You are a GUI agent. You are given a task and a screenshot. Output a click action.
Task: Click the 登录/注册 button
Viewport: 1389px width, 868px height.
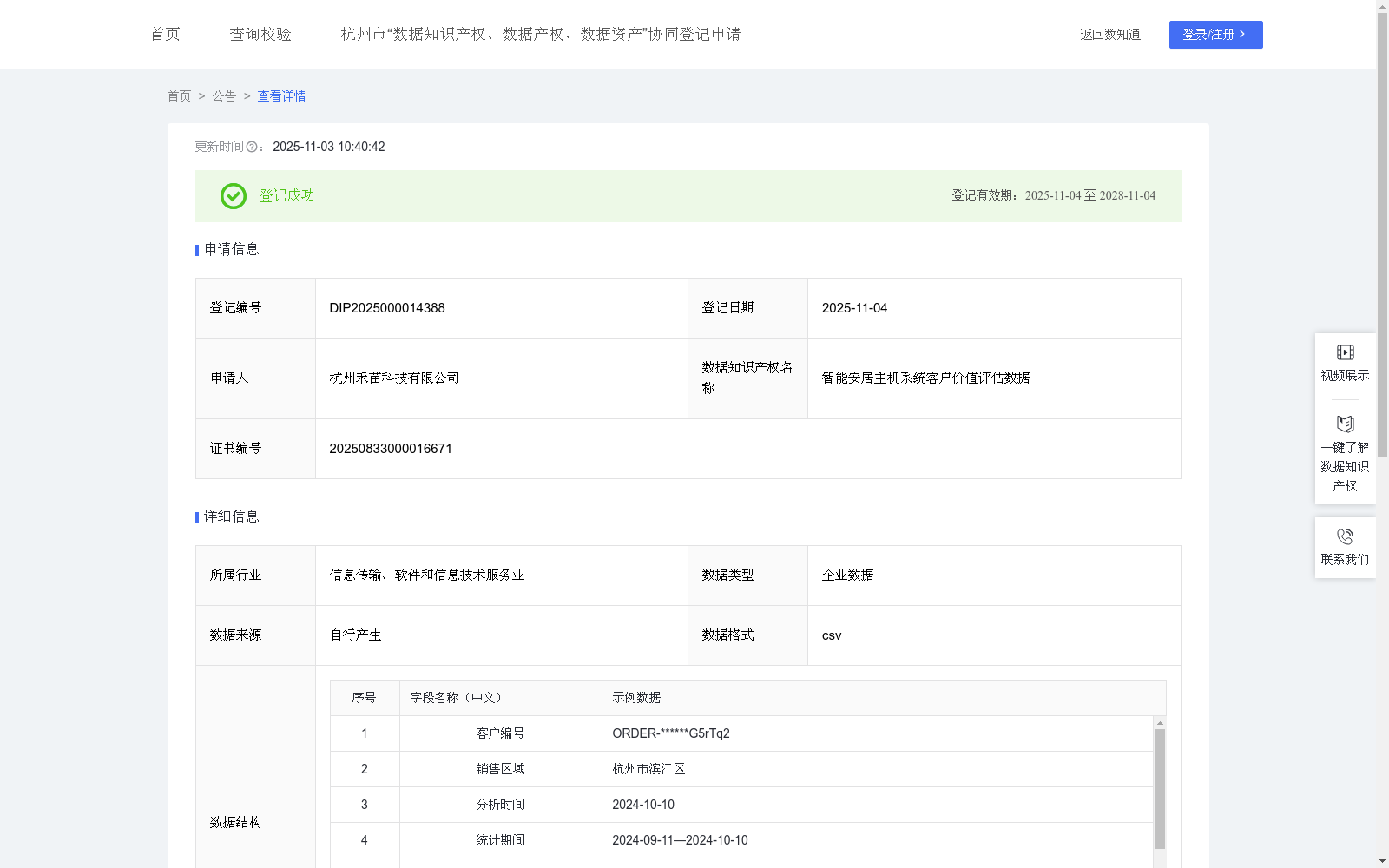[x=1215, y=35]
